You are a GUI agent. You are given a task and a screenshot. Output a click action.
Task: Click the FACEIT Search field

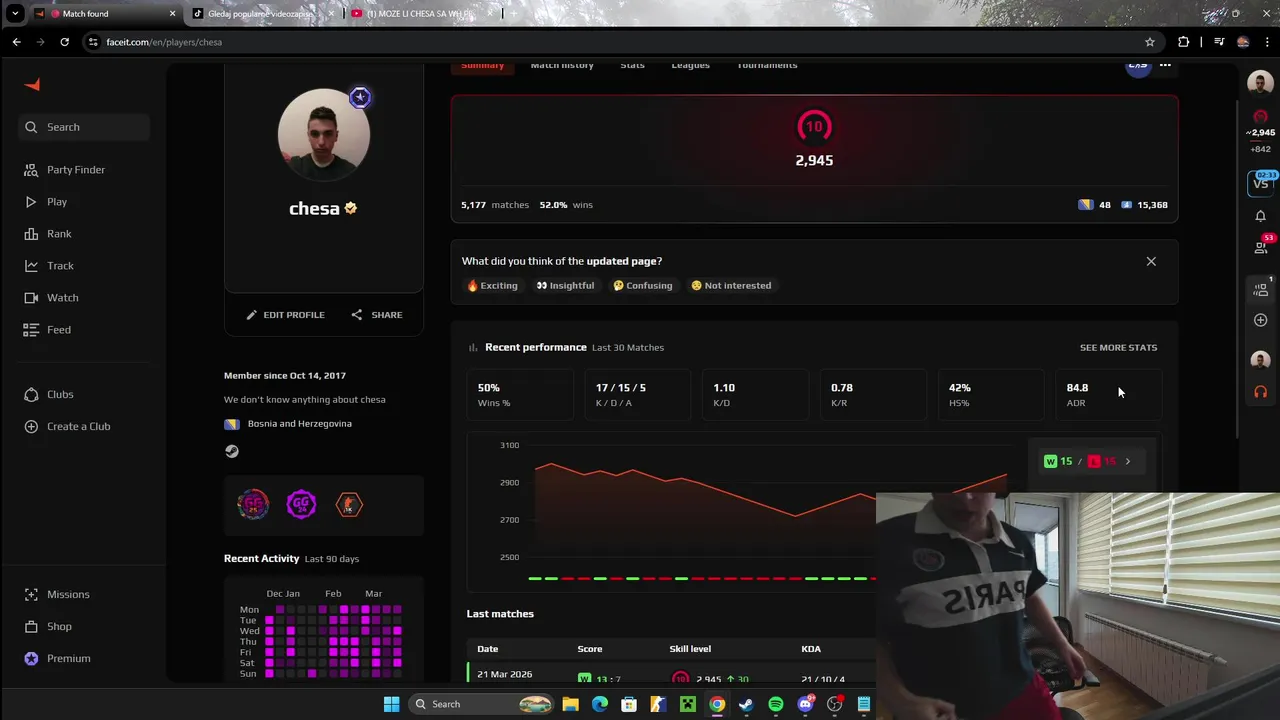(x=84, y=127)
